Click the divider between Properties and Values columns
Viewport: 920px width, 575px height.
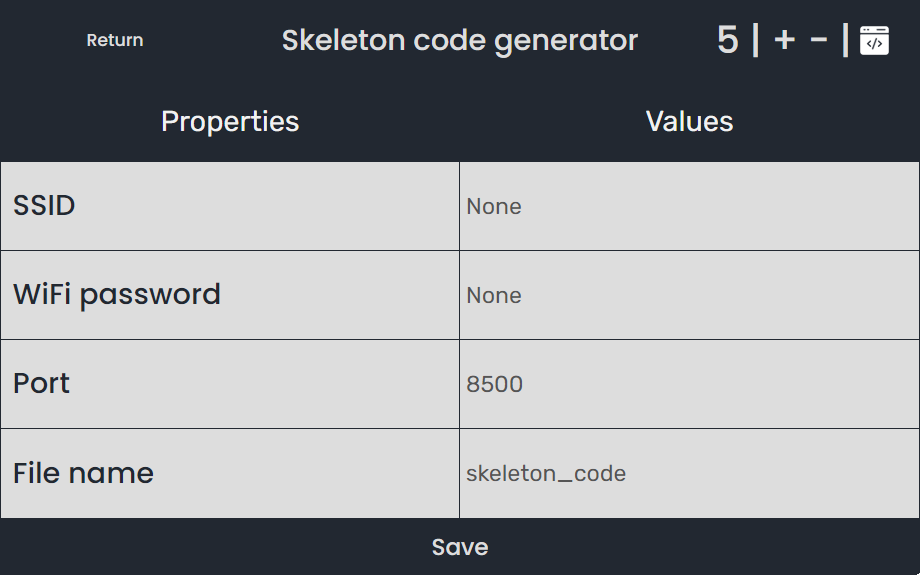[x=459, y=340]
